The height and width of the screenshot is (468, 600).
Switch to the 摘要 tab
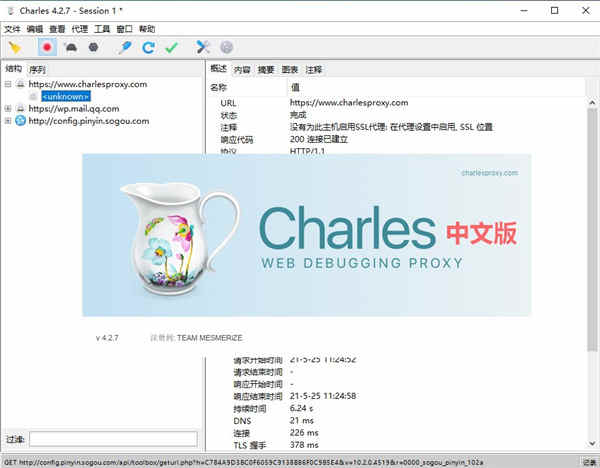(266, 70)
